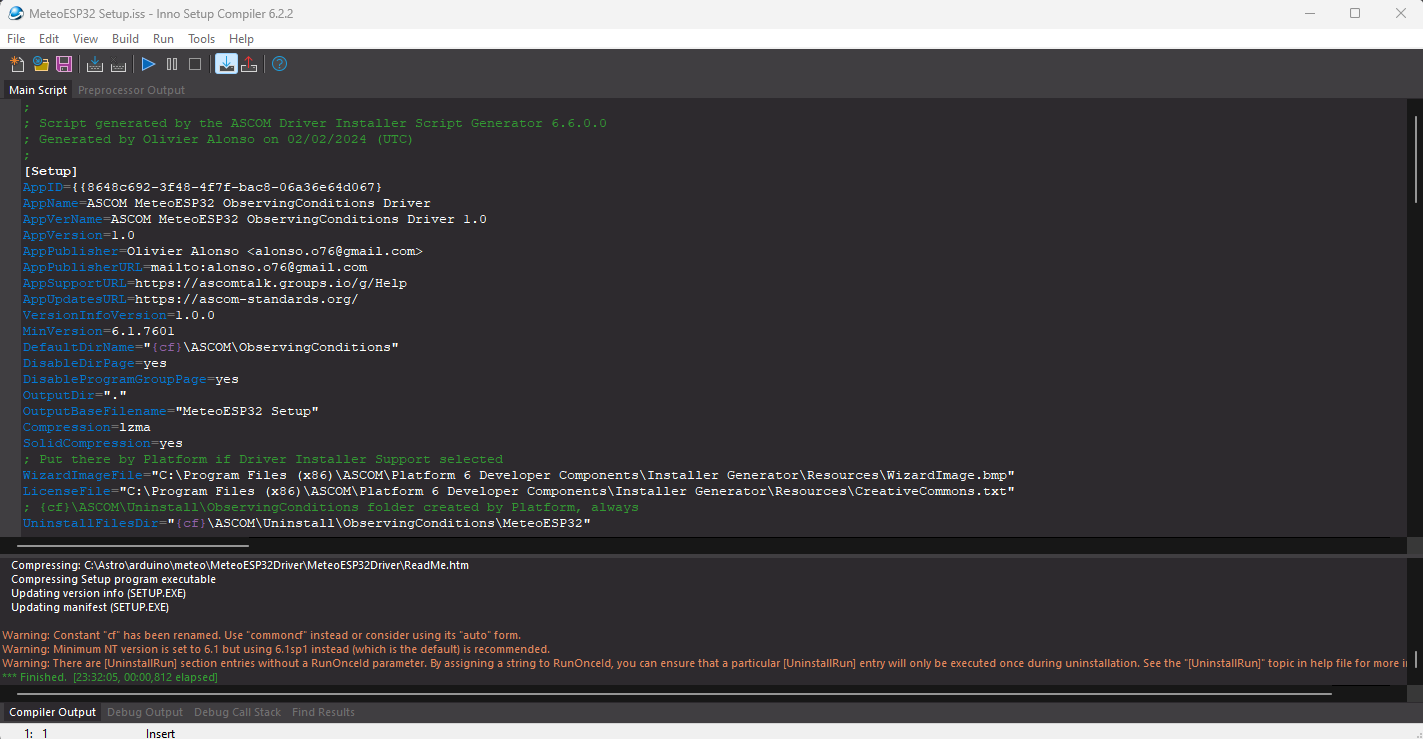Click the 'Insert' mode status bar entry
The width and height of the screenshot is (1423, 739).
click(x=160, y=733)
